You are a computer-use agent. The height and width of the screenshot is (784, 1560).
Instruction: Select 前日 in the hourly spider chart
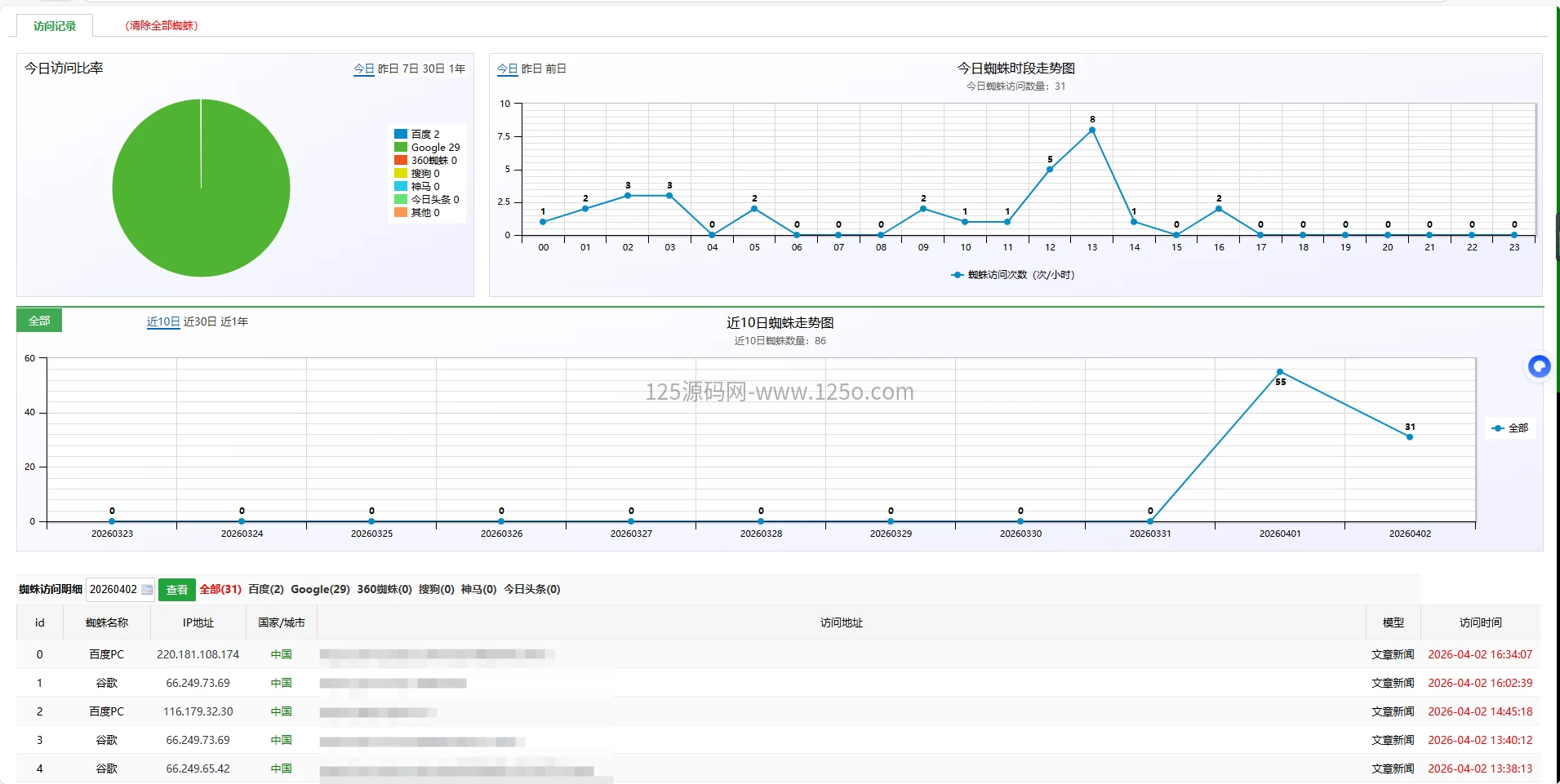pos(556,69)
